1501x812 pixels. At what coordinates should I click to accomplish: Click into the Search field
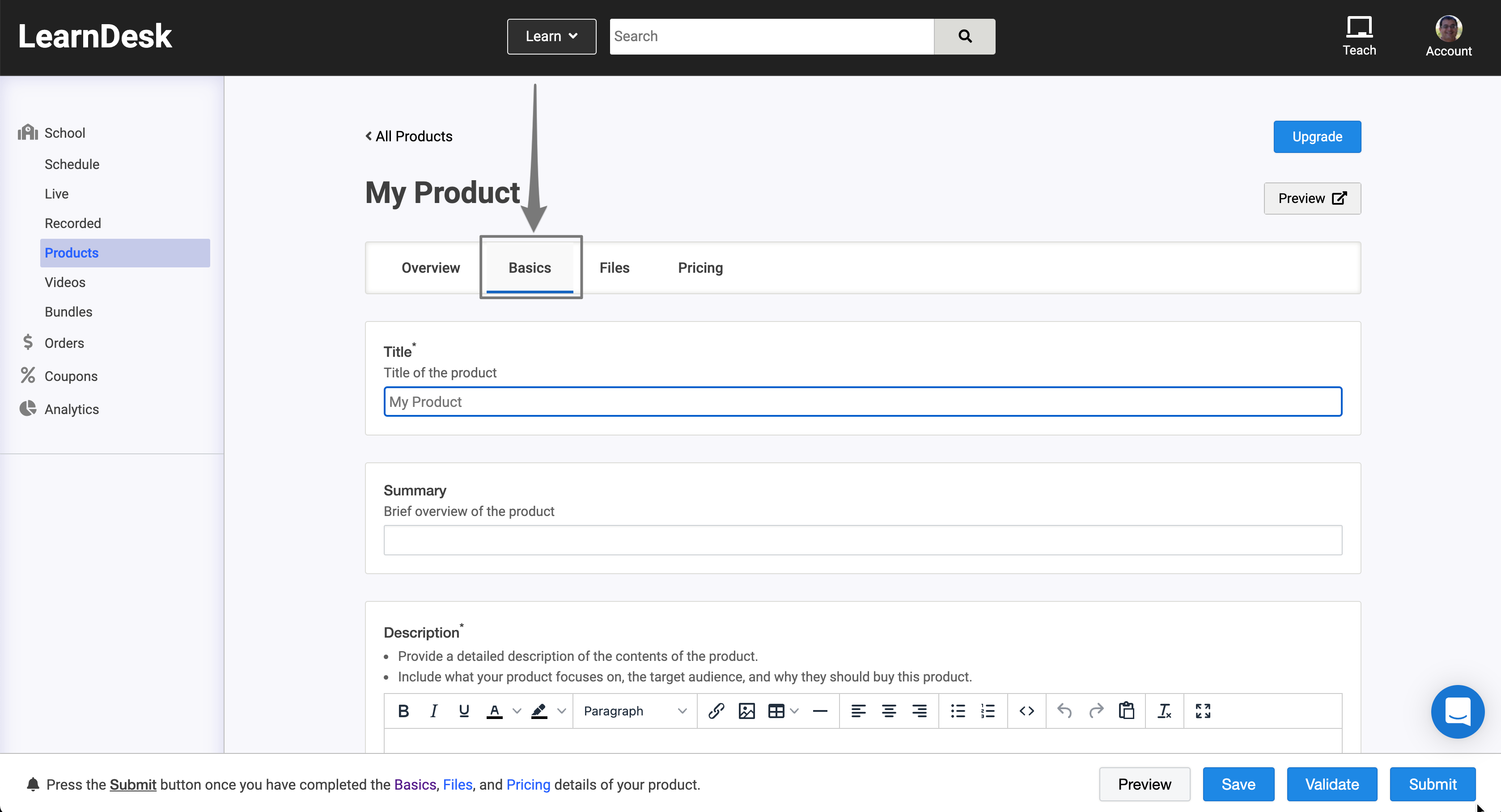coord(772,36)
